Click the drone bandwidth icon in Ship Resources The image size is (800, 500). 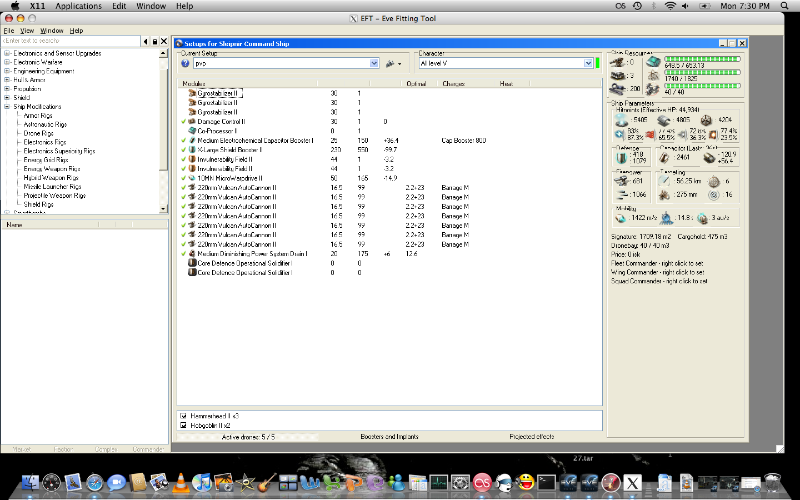pyautogui.click(x=653, y=89)
